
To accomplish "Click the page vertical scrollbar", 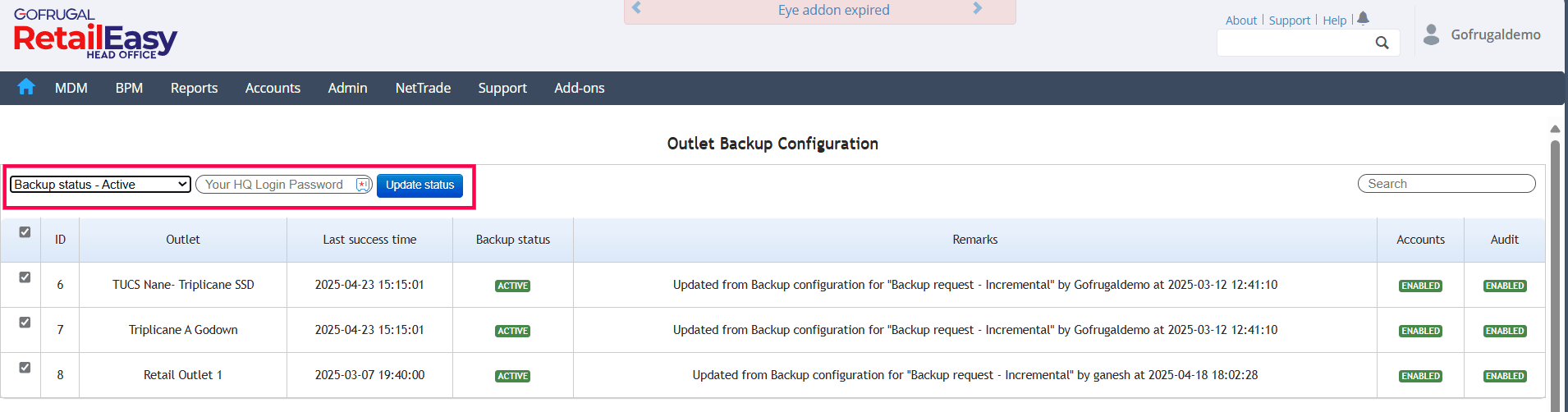I will click(x=1555, y=271).
